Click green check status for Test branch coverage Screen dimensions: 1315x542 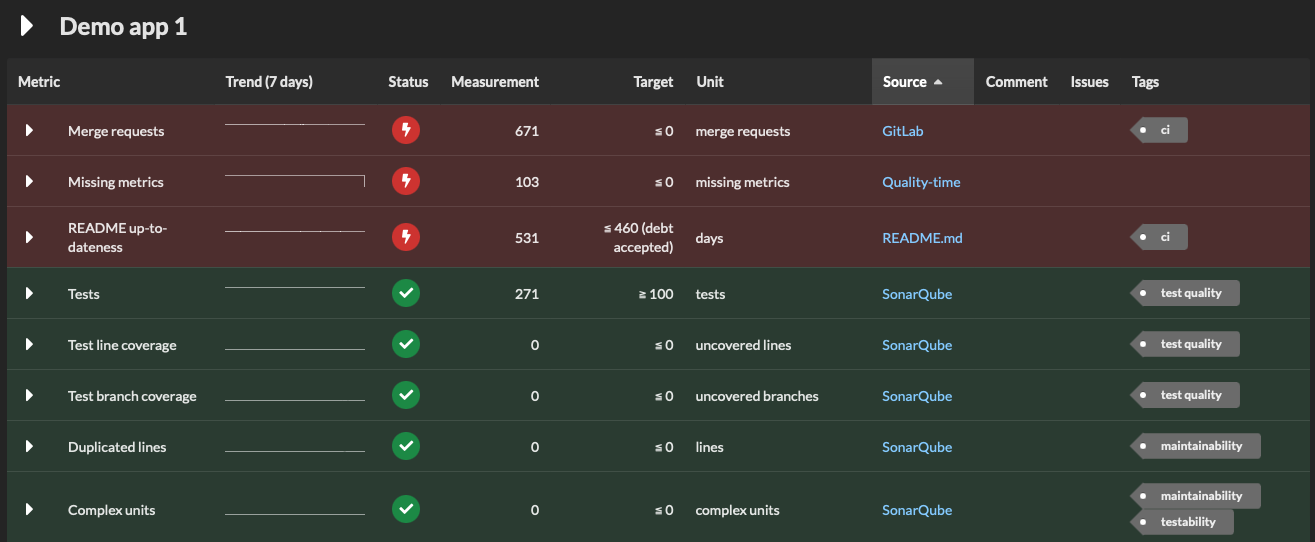point(406,395)
